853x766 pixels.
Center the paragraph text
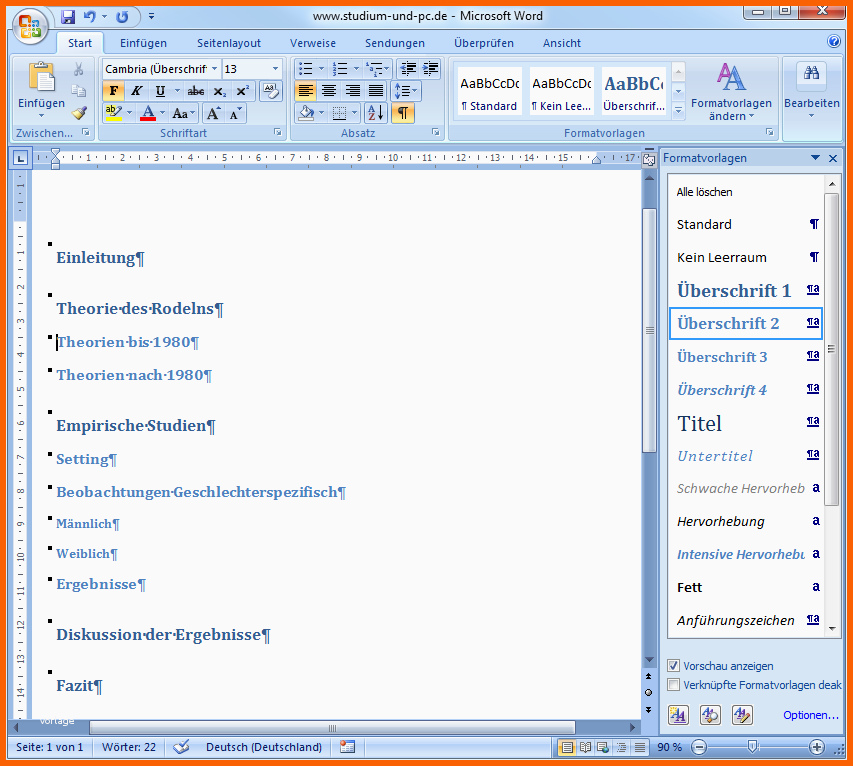tap(329, 91)
